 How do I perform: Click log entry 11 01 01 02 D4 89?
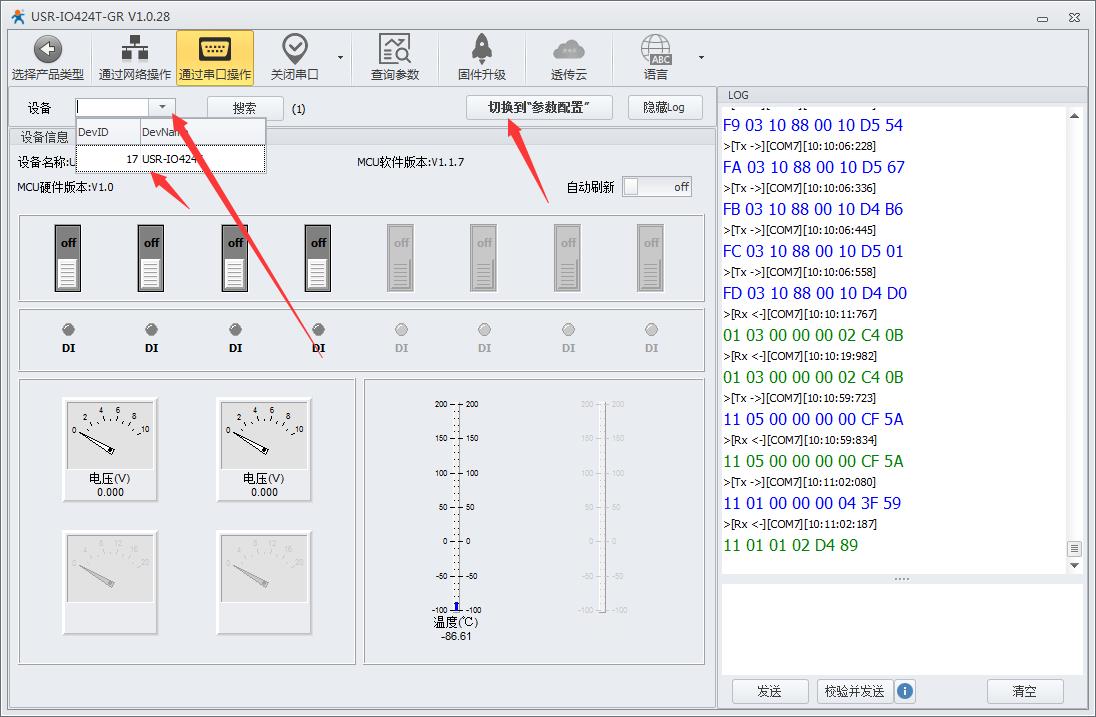tap(790, 545)
